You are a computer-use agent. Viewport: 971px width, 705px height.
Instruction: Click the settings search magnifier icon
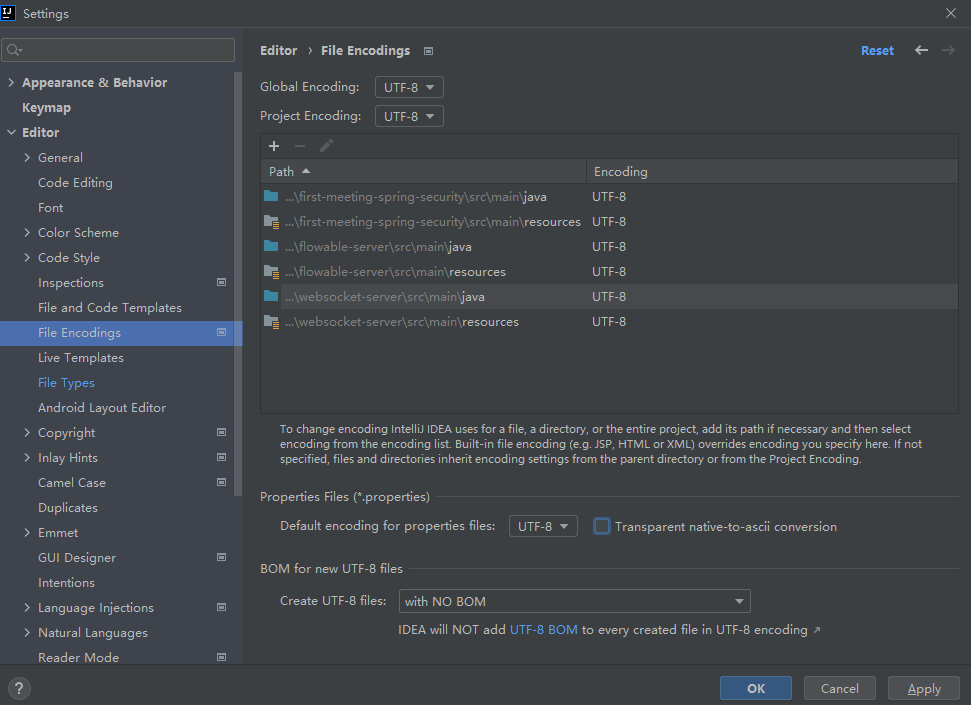click(14, 50)
